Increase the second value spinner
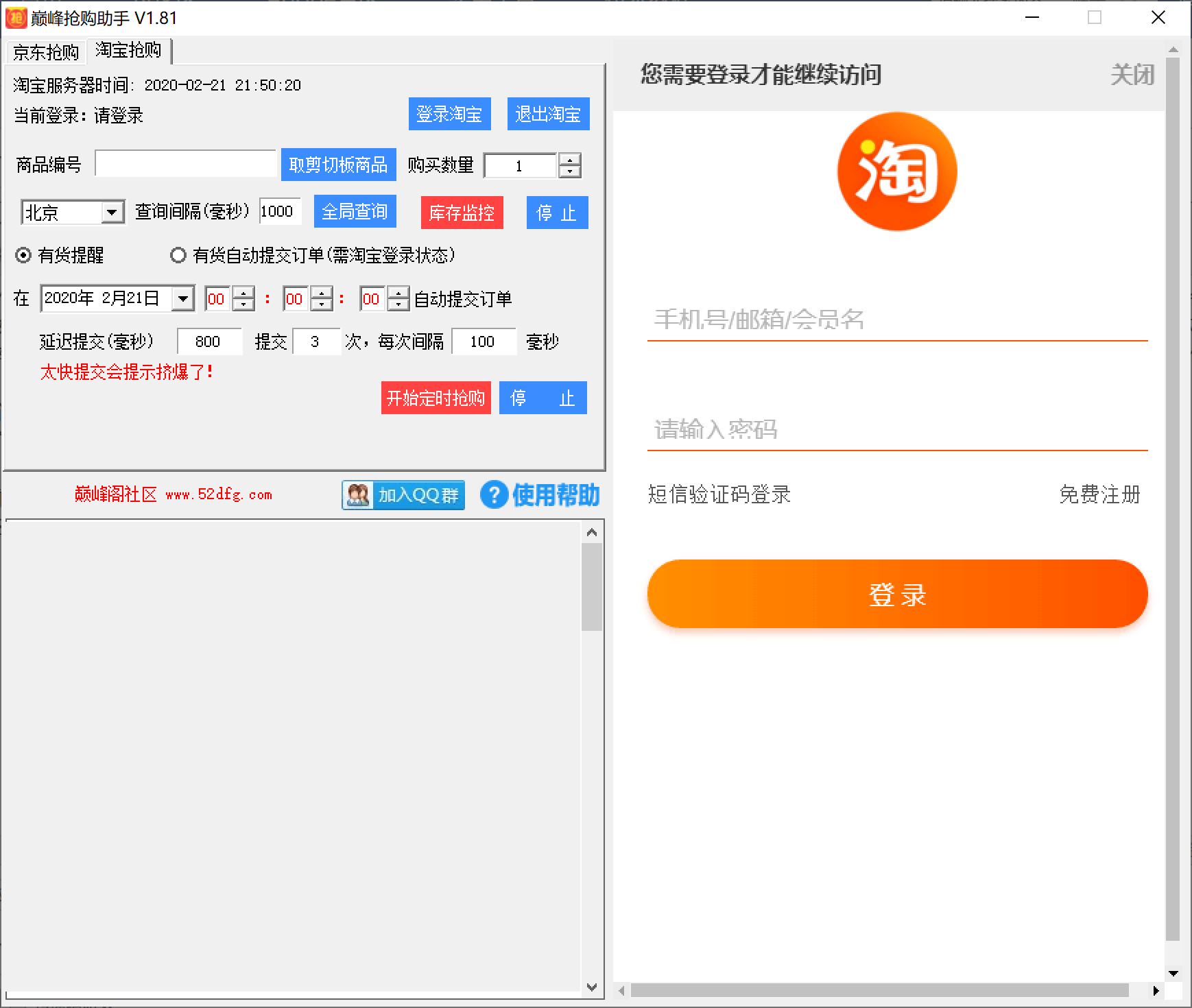This screenshot has height=1008, width=1192. point(398,293)
